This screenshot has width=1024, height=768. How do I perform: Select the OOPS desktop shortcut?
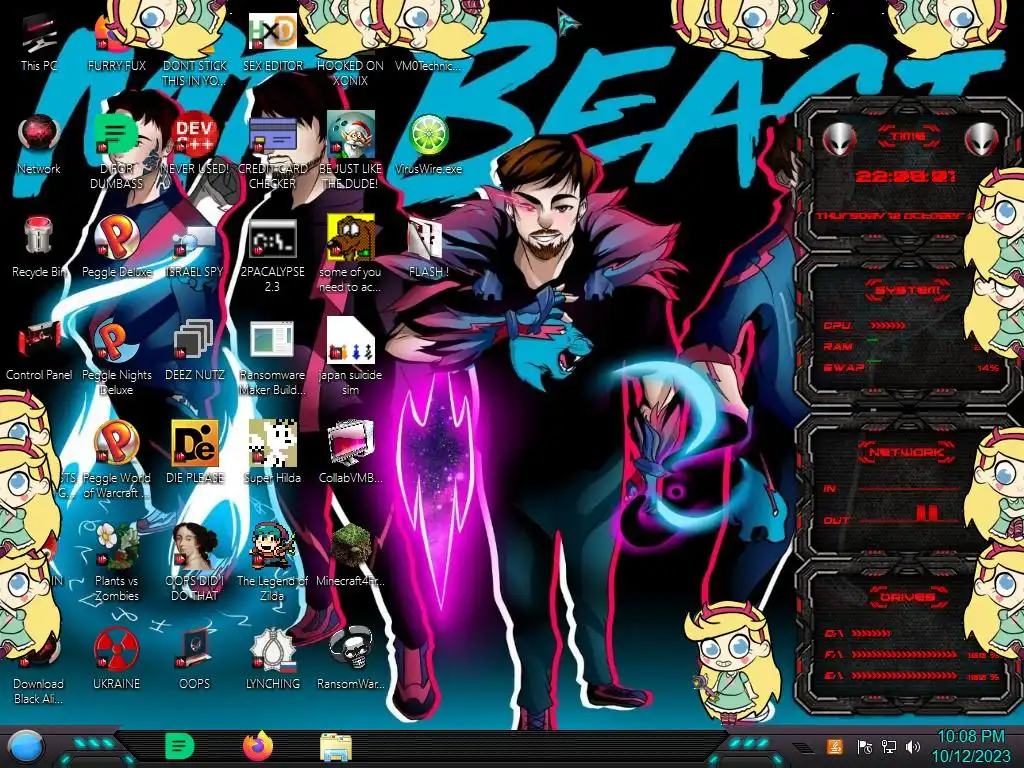tap(195, 660)
